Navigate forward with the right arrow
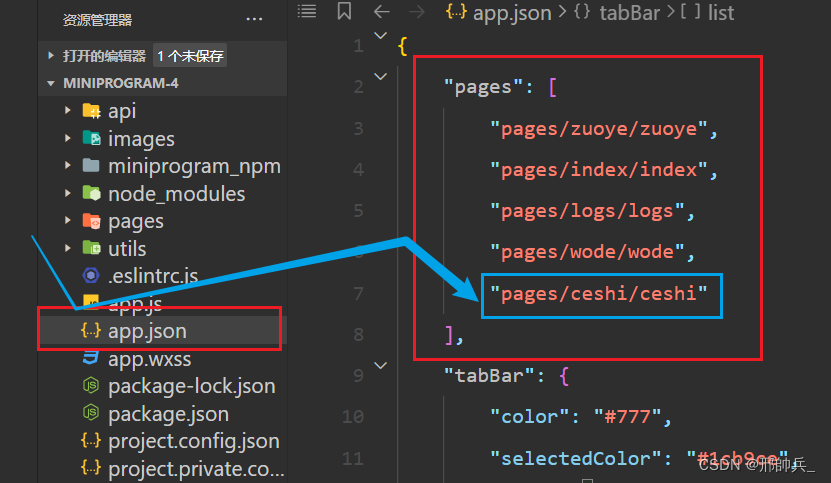This screenshot has height=483, width=831. 417,11
